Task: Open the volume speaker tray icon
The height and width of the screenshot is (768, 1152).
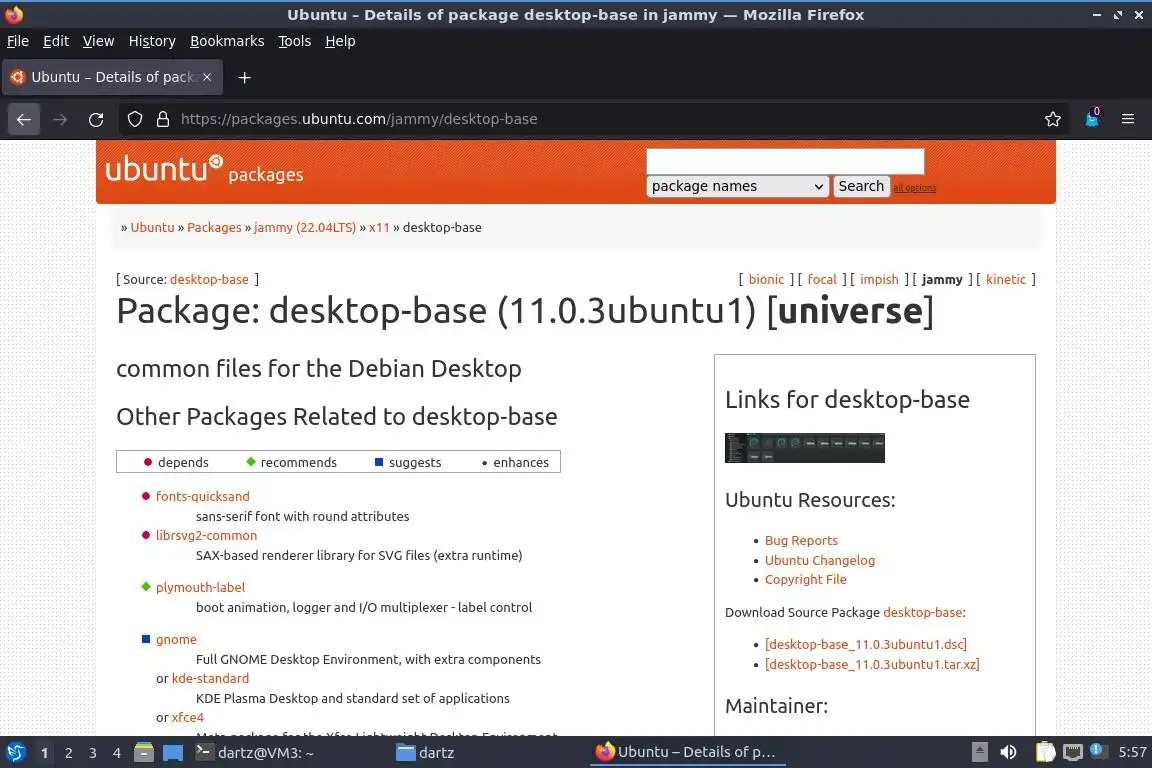Action: (x=1008, y=752)
